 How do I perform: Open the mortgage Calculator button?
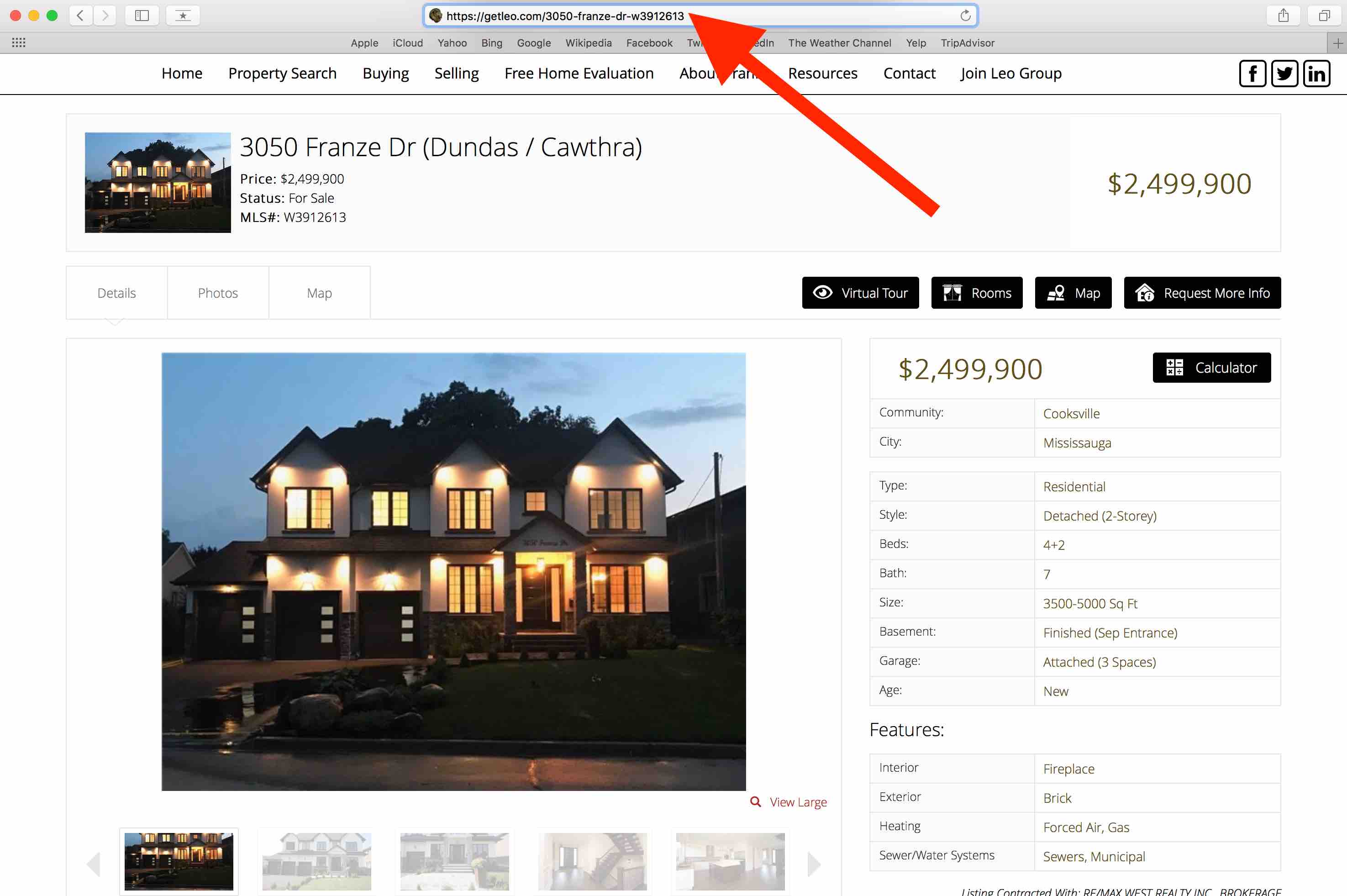coord(1211,368)
